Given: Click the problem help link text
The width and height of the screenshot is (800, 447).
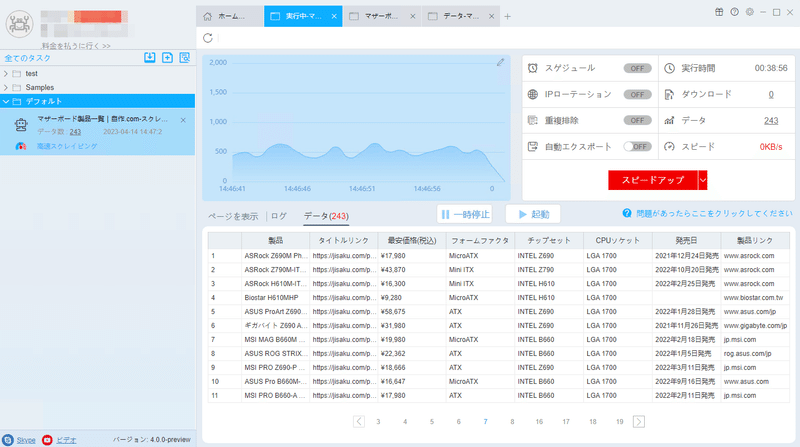Looking at the screenshot, I should (714, 213).
